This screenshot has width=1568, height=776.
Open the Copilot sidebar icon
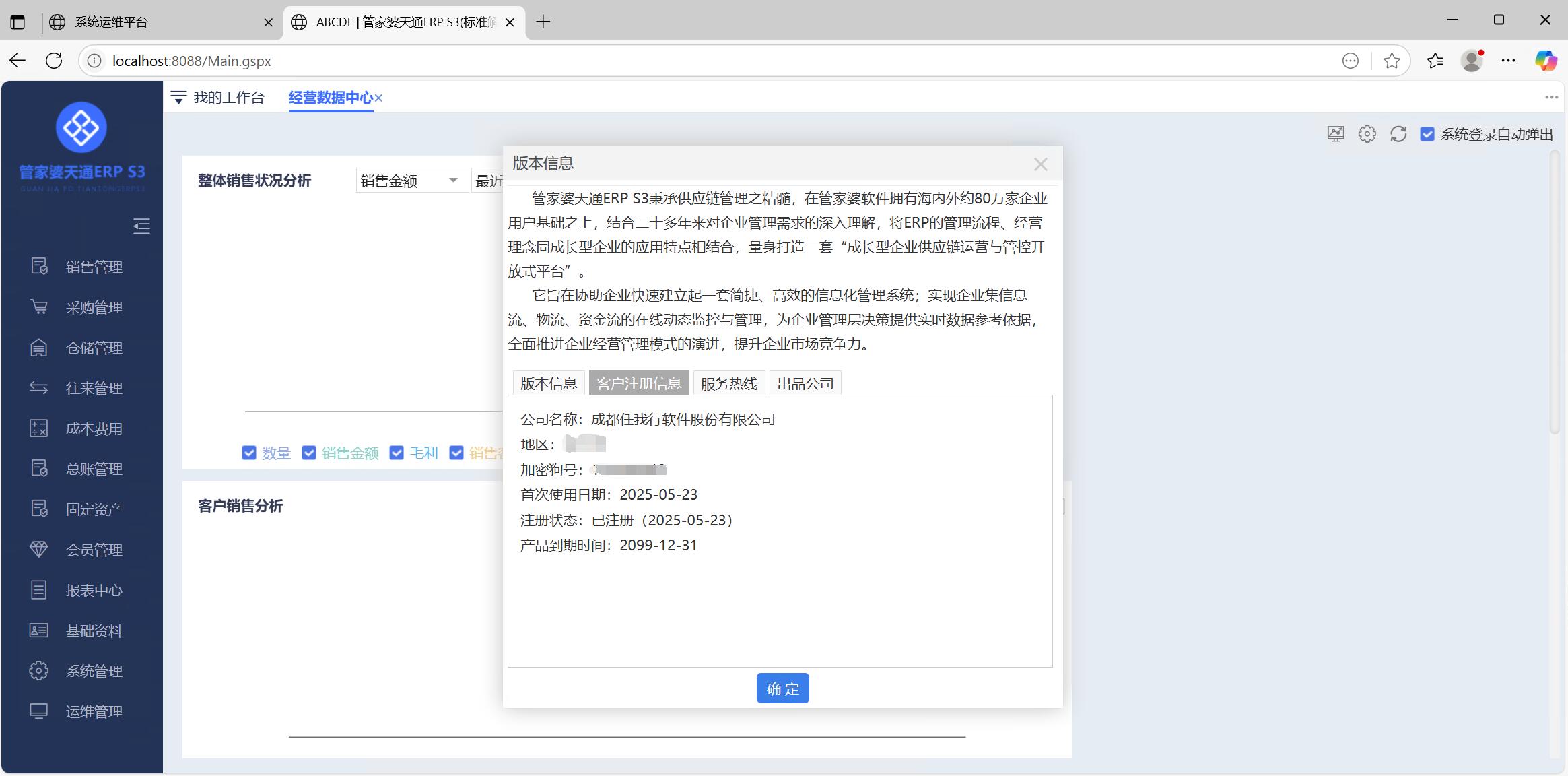click(x=1546, y=61)
